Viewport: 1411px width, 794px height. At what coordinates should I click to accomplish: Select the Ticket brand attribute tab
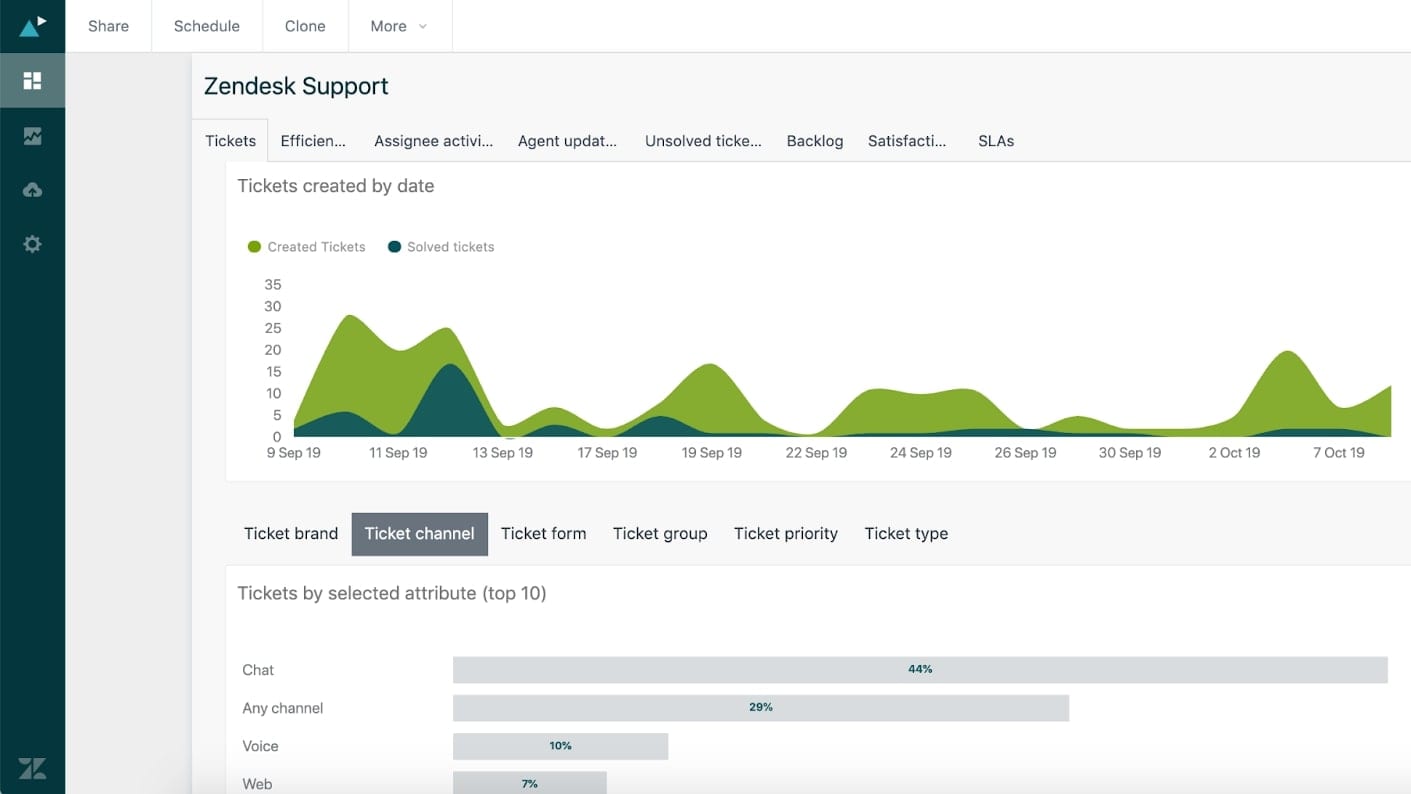coord(290,534)
